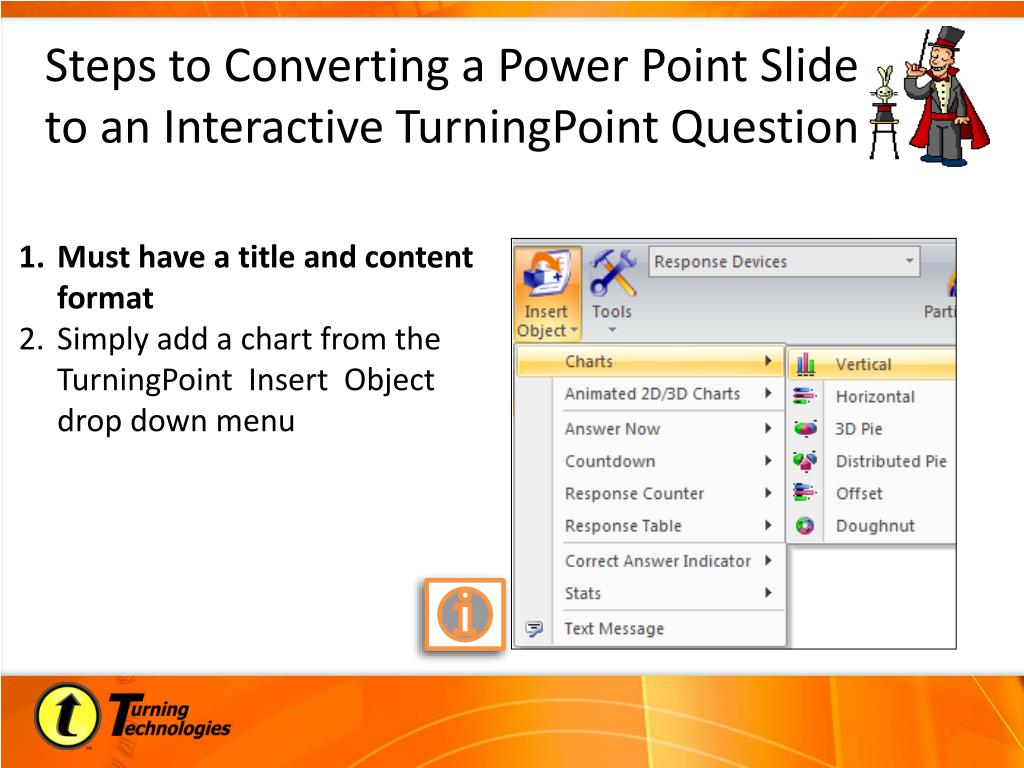1024x768 pixels.
Task: Choose the Distributed Pie submenu label
Action: coord(891,461)
